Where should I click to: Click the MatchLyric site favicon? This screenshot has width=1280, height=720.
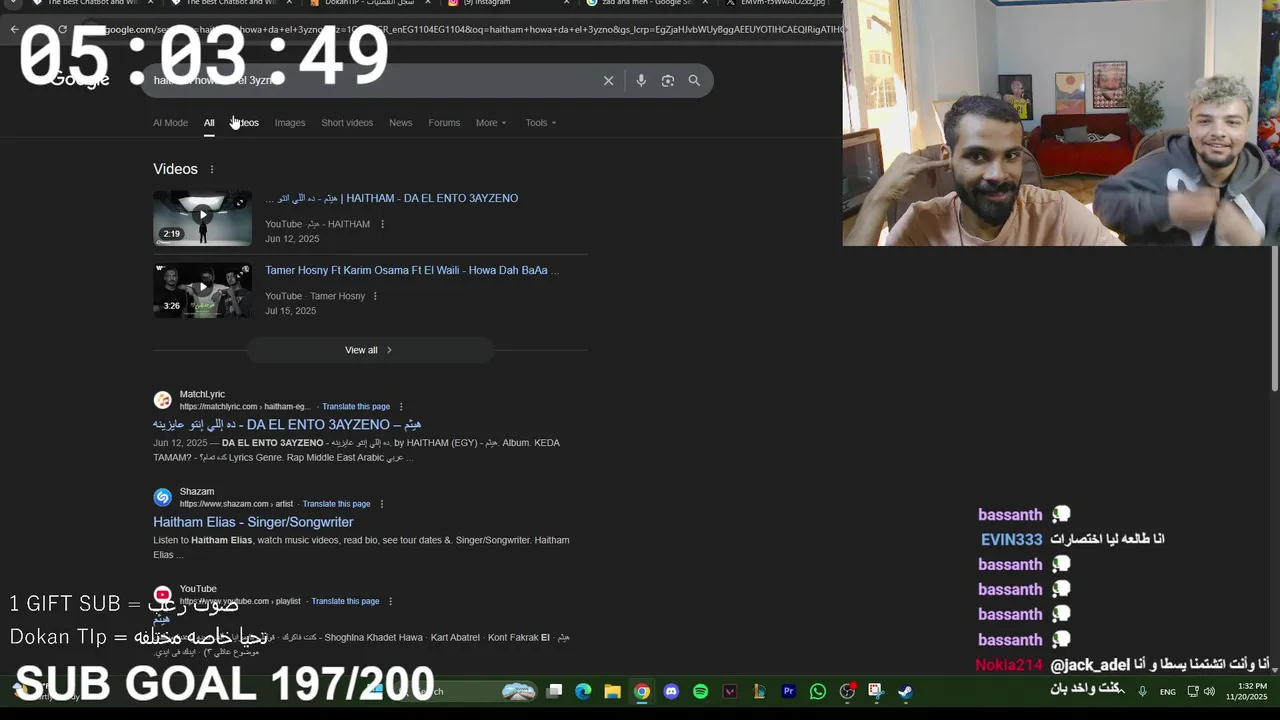[x=162, y=400]
